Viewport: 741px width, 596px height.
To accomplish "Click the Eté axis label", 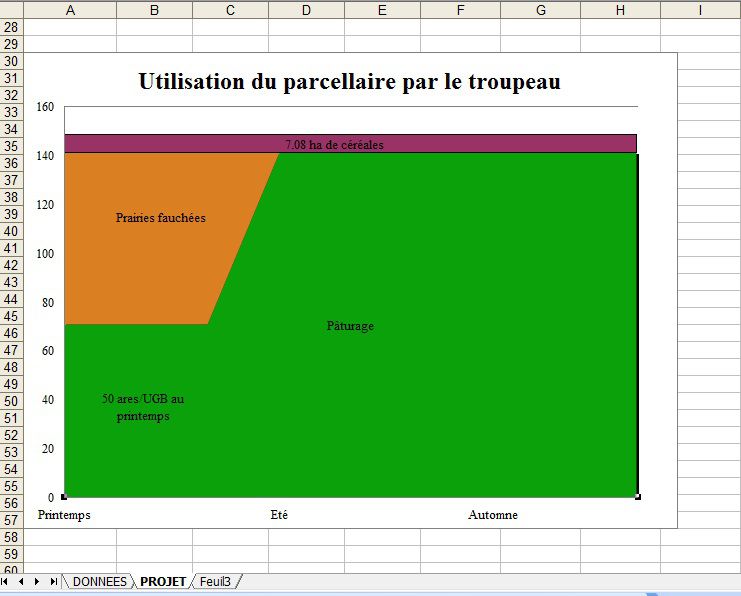I will point(279,515).
